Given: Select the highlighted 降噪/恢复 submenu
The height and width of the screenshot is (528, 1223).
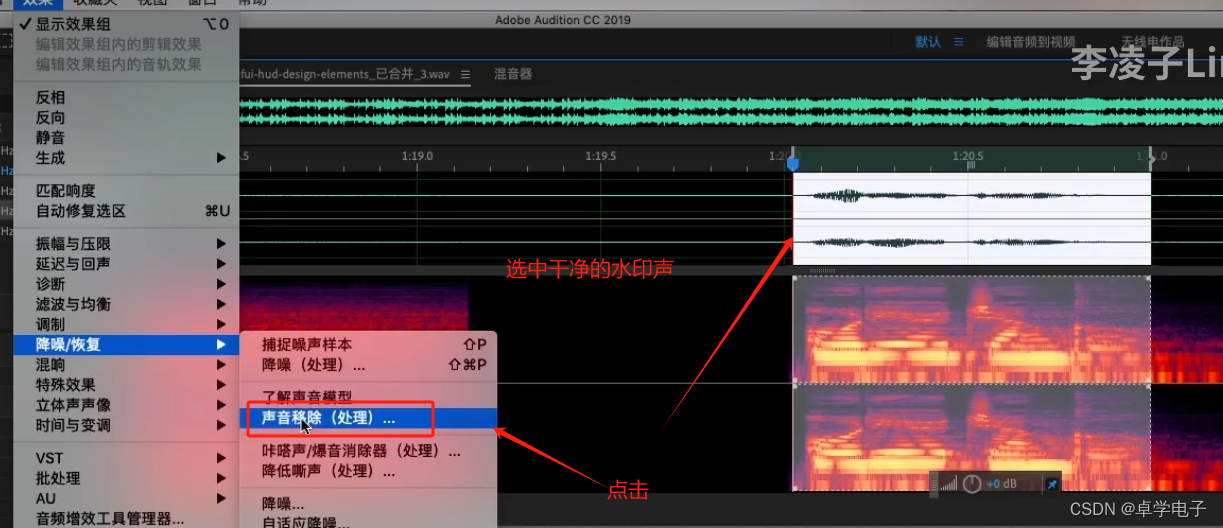Looking at the screenshot, I should point(124,345).
